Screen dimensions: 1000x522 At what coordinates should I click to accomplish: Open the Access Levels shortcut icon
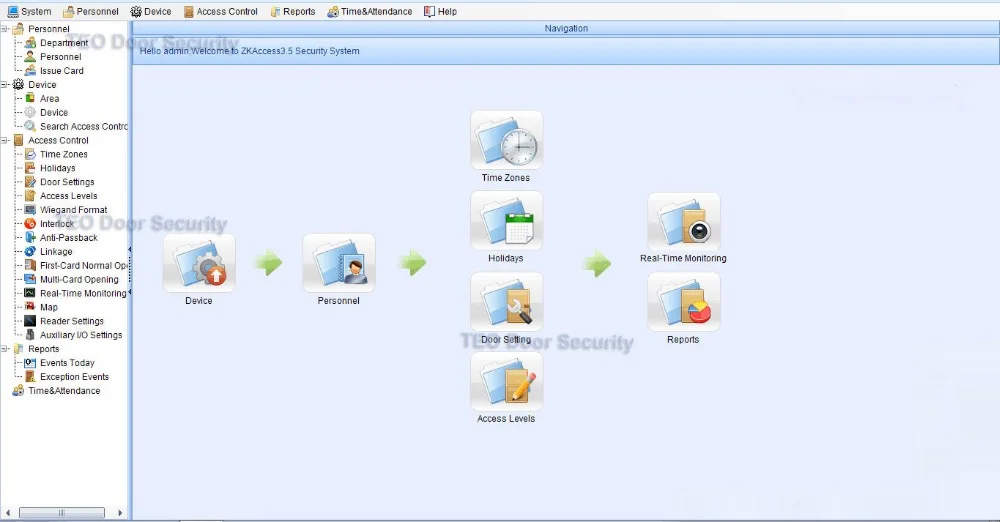point(506,382)
